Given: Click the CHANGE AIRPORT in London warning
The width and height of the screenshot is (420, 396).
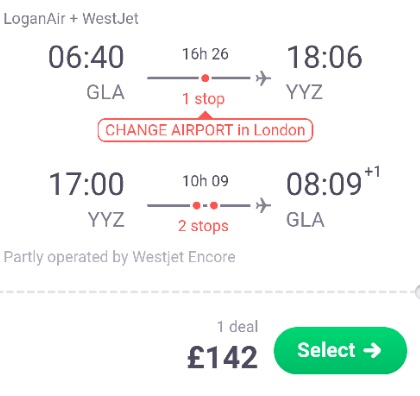Looking at the screenshot, I should point(205,130).
